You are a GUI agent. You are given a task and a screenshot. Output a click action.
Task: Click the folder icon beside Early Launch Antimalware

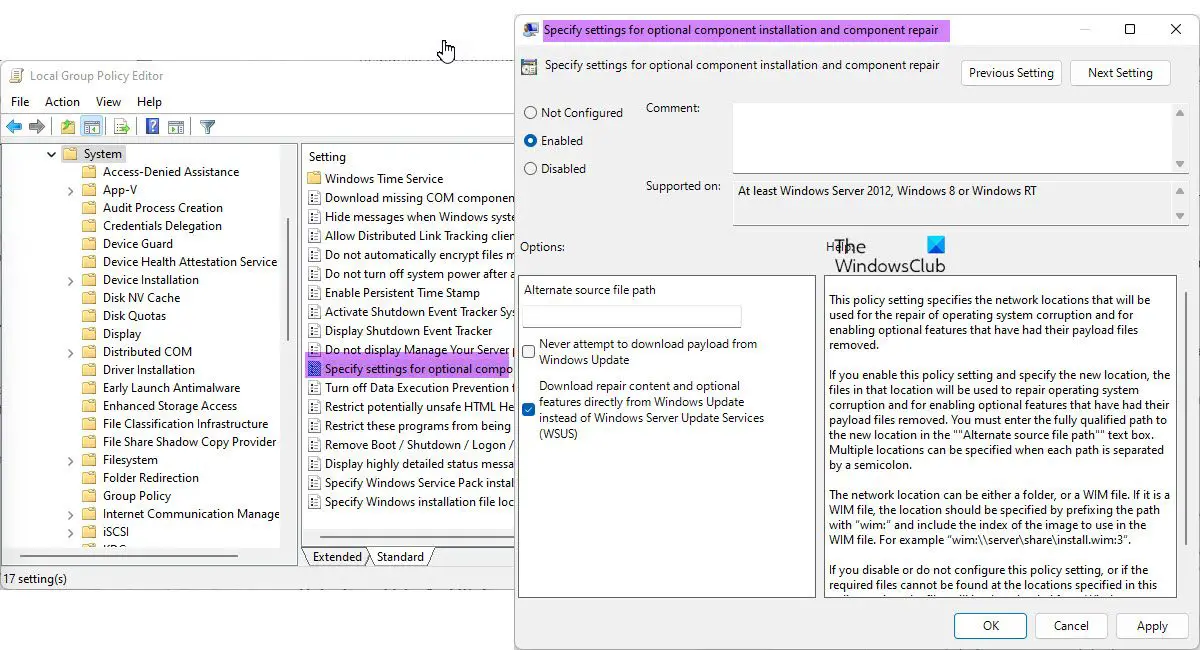(90, 388)
